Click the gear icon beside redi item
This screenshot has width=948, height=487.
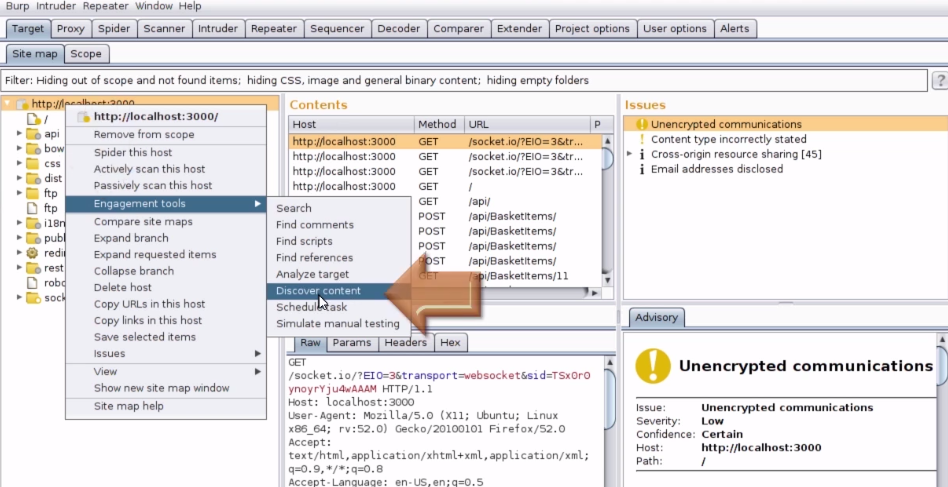(33, 253)
